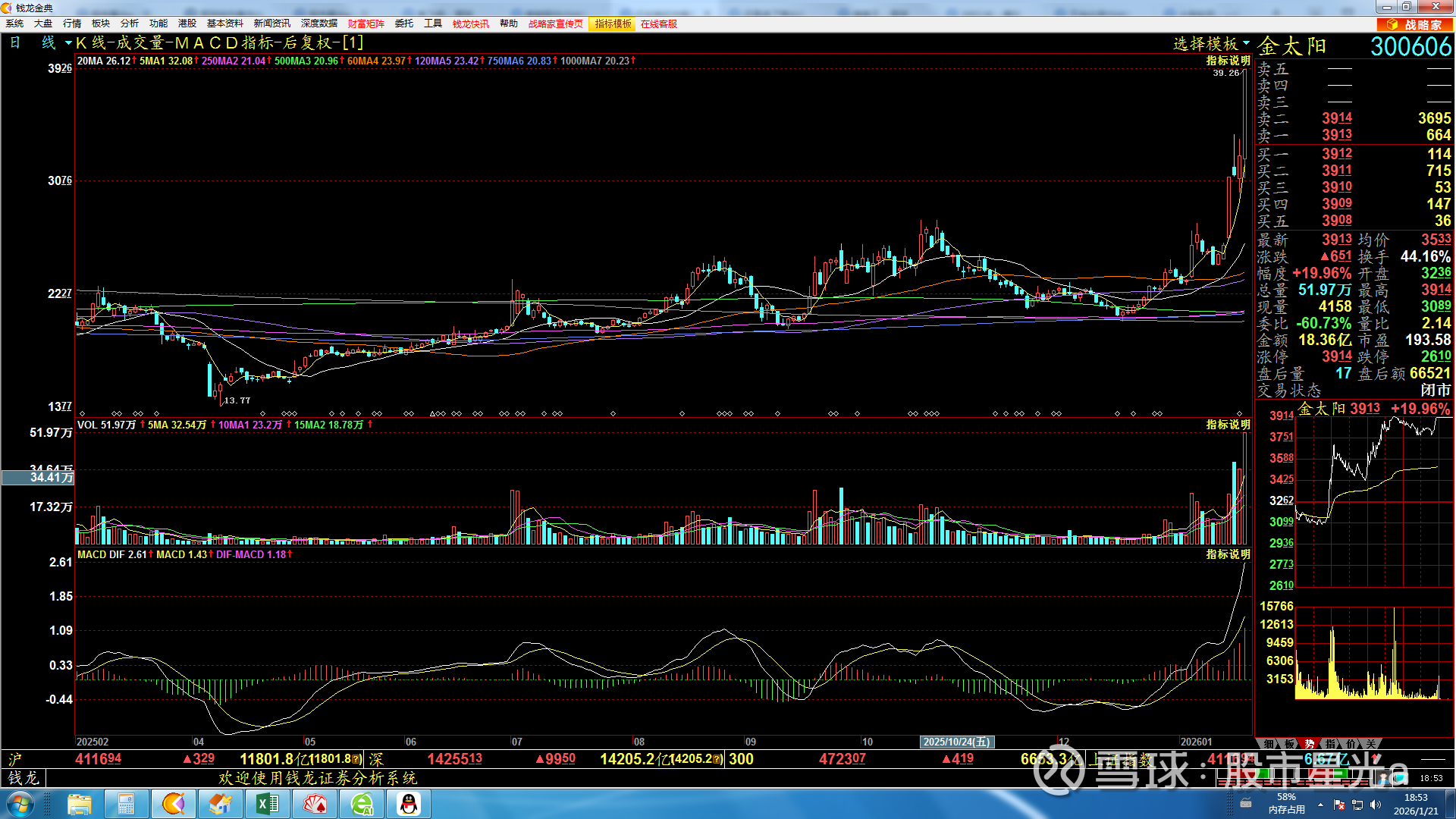The image size is (1456, 819).
Task: Open the 360 browser taskbar icon
Action: click(362, 804)
